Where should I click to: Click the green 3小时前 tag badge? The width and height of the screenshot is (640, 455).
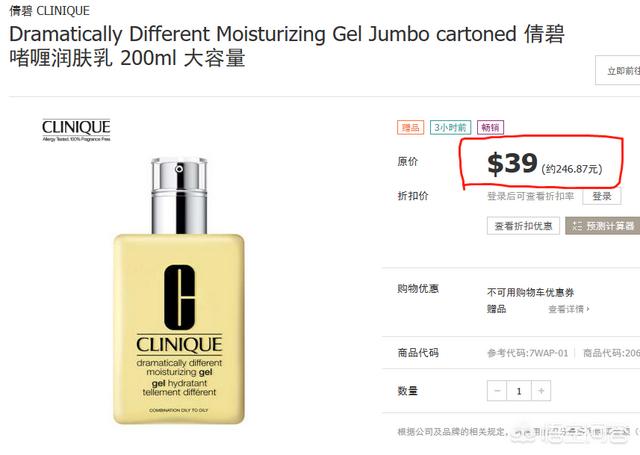[x=451, y=128]
